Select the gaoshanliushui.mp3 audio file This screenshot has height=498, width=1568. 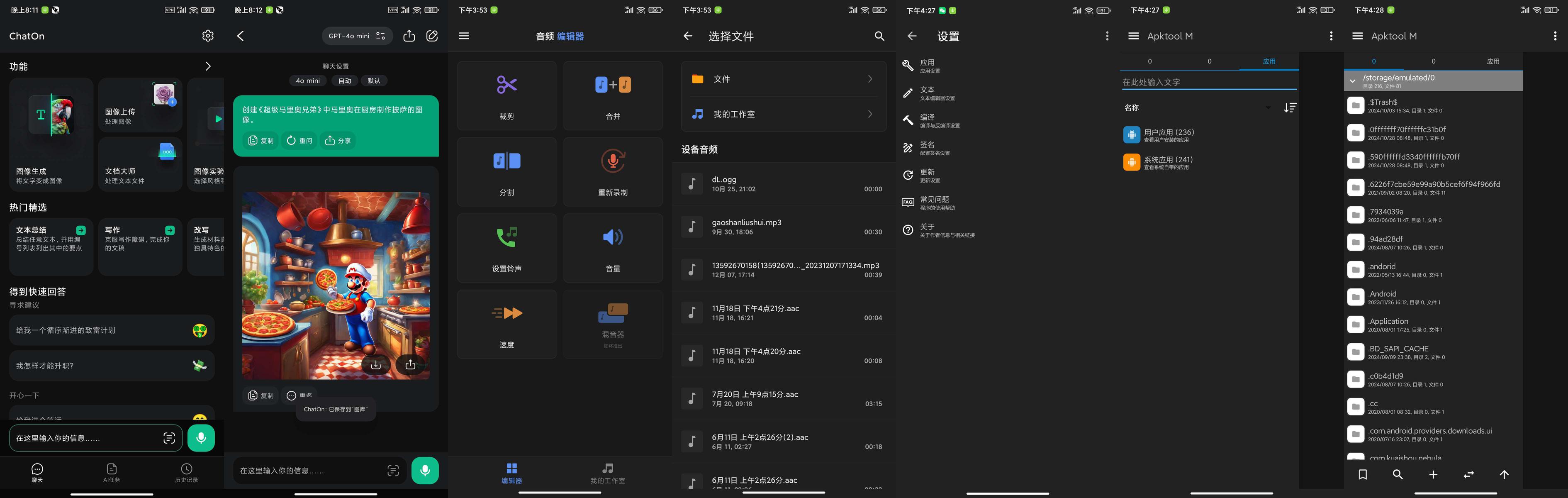point(784,227)
